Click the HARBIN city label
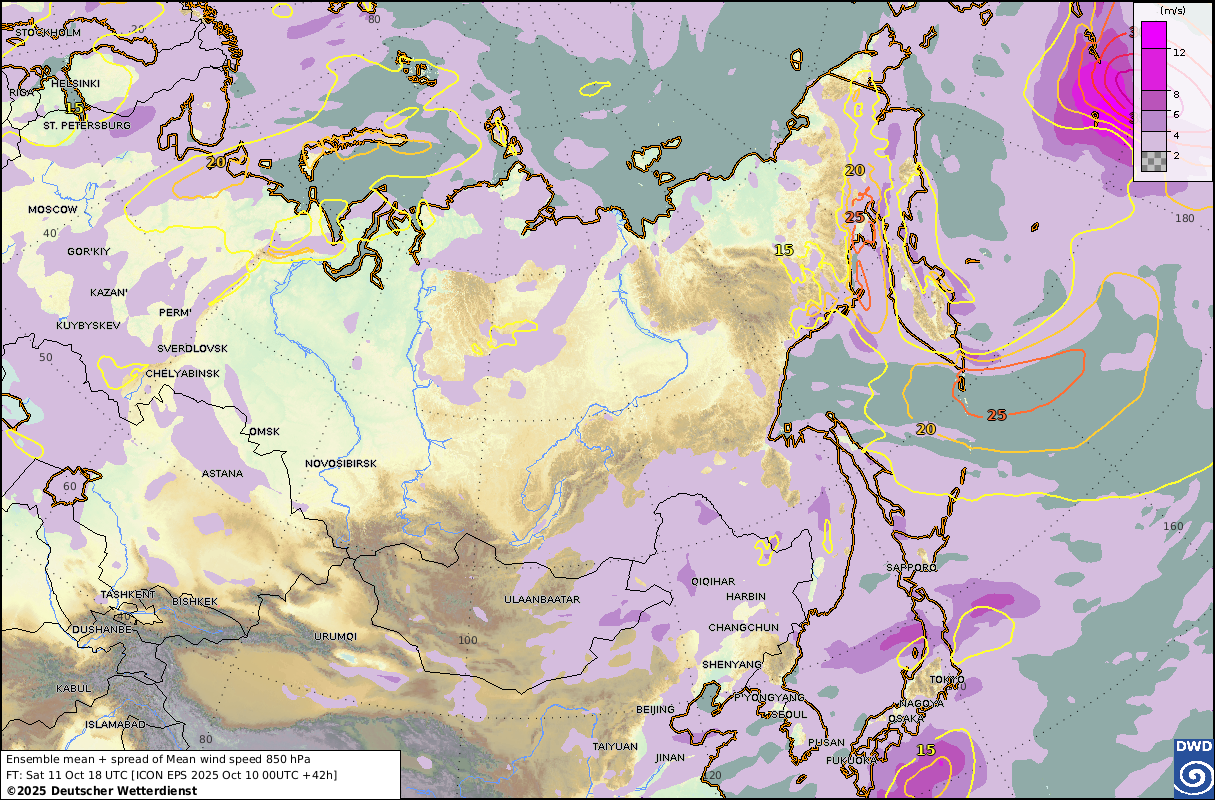Viewport: 1215px width, 800px height. 745,597
